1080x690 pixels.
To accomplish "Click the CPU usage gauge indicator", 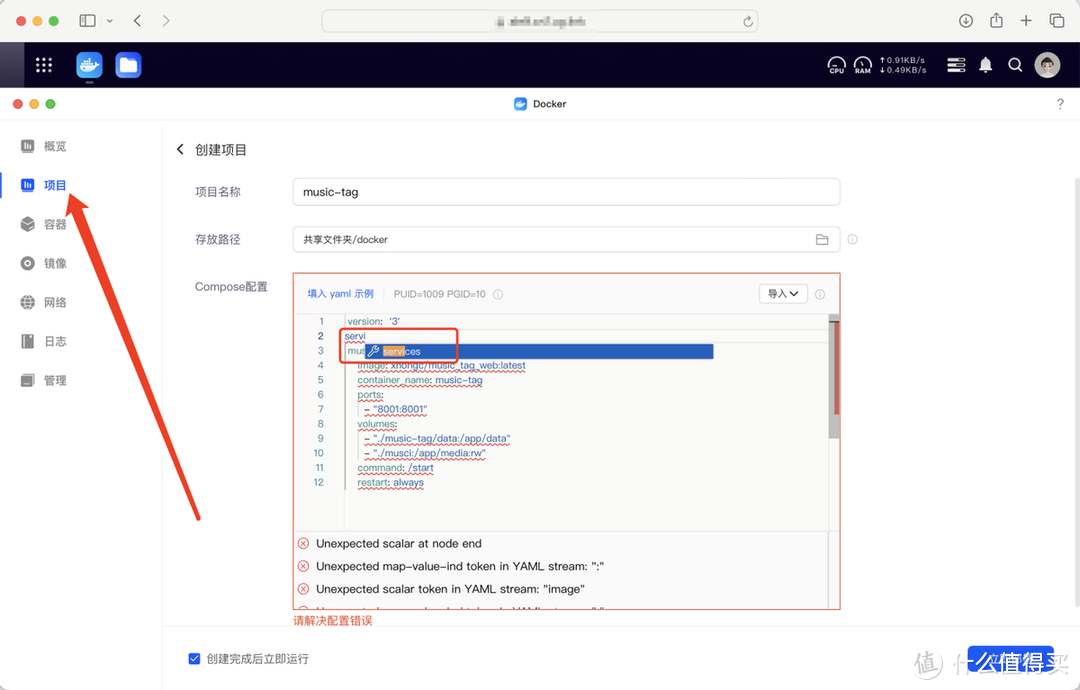I will [836, 64].
